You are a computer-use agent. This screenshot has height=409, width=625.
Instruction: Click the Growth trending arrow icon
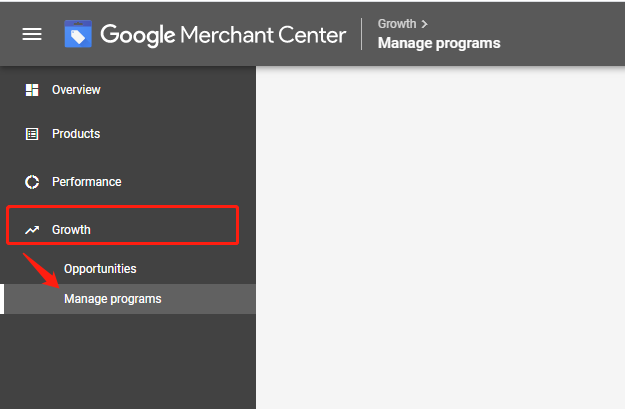(x=32, y=230)
